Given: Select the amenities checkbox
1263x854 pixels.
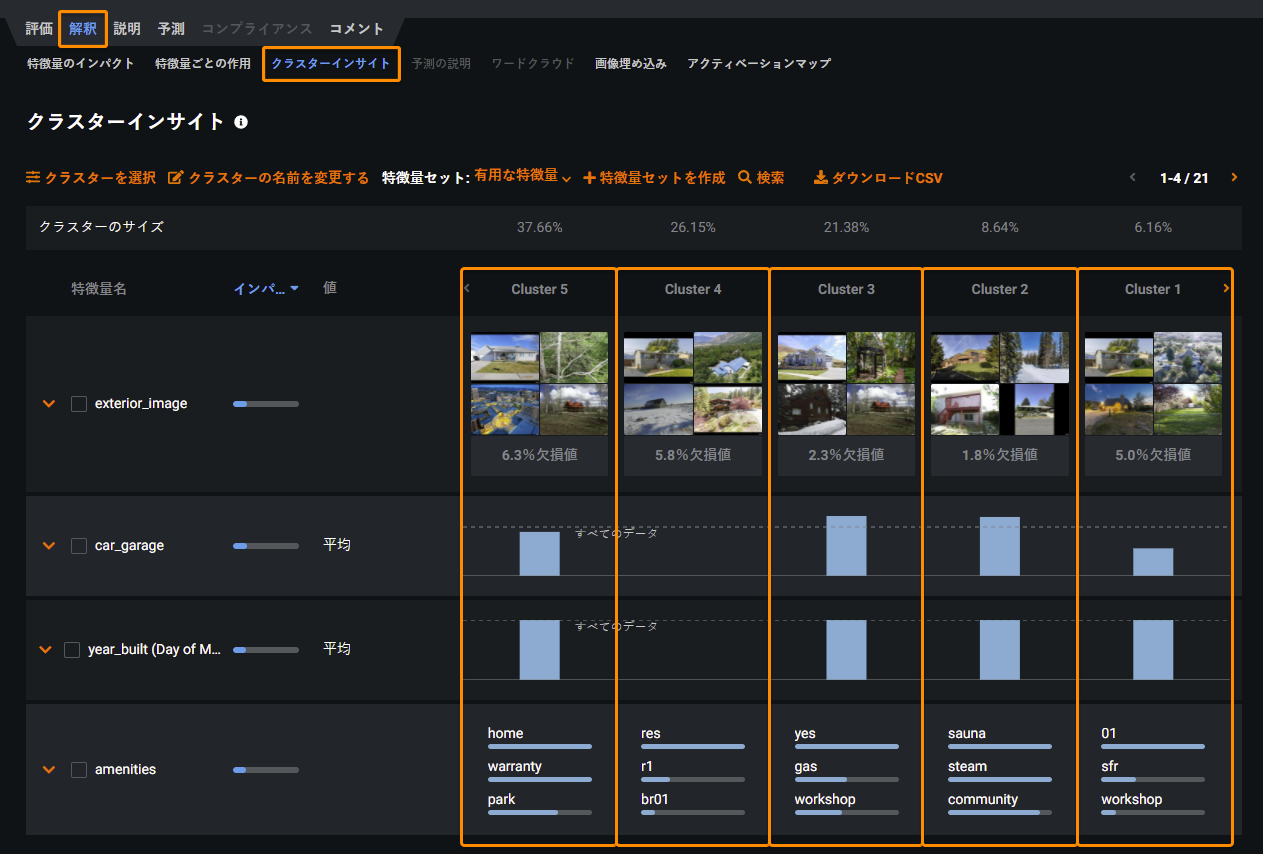Looking at the screenshot, I should (x=79, y=770).
